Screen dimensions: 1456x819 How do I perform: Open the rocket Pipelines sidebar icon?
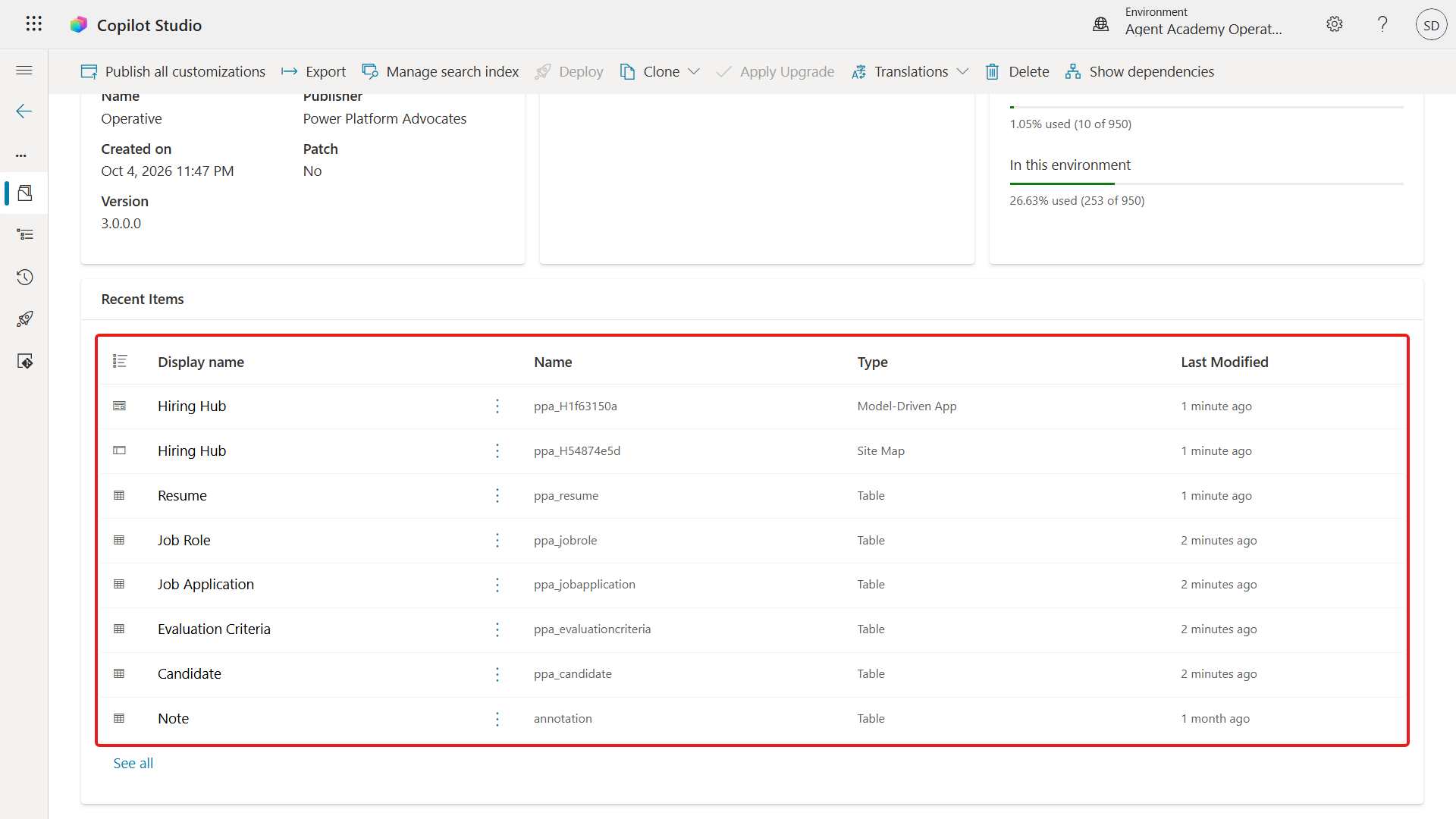tap(25, 319)
